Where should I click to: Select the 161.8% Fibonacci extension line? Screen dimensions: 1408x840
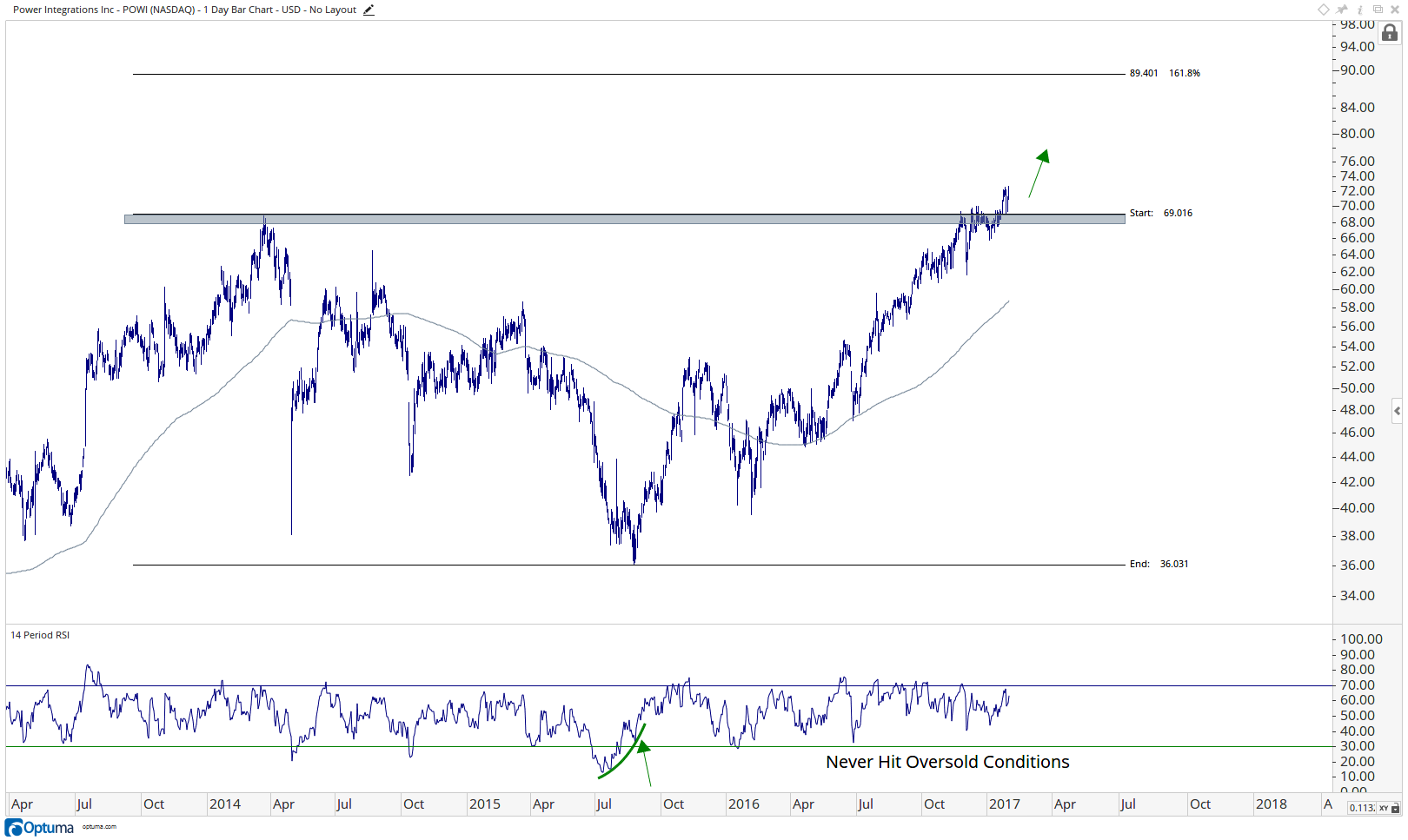[x=628, y=74]
